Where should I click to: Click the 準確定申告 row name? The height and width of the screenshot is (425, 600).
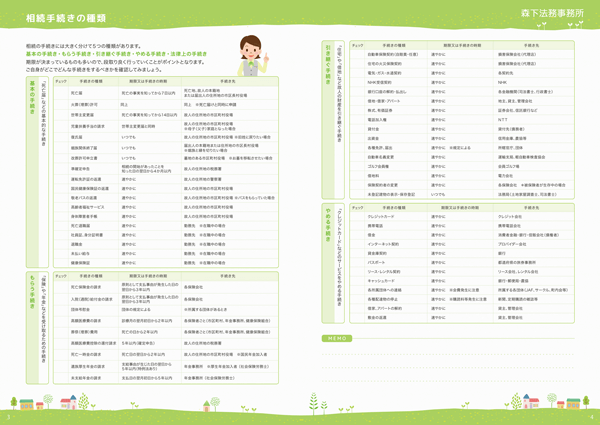80,169
